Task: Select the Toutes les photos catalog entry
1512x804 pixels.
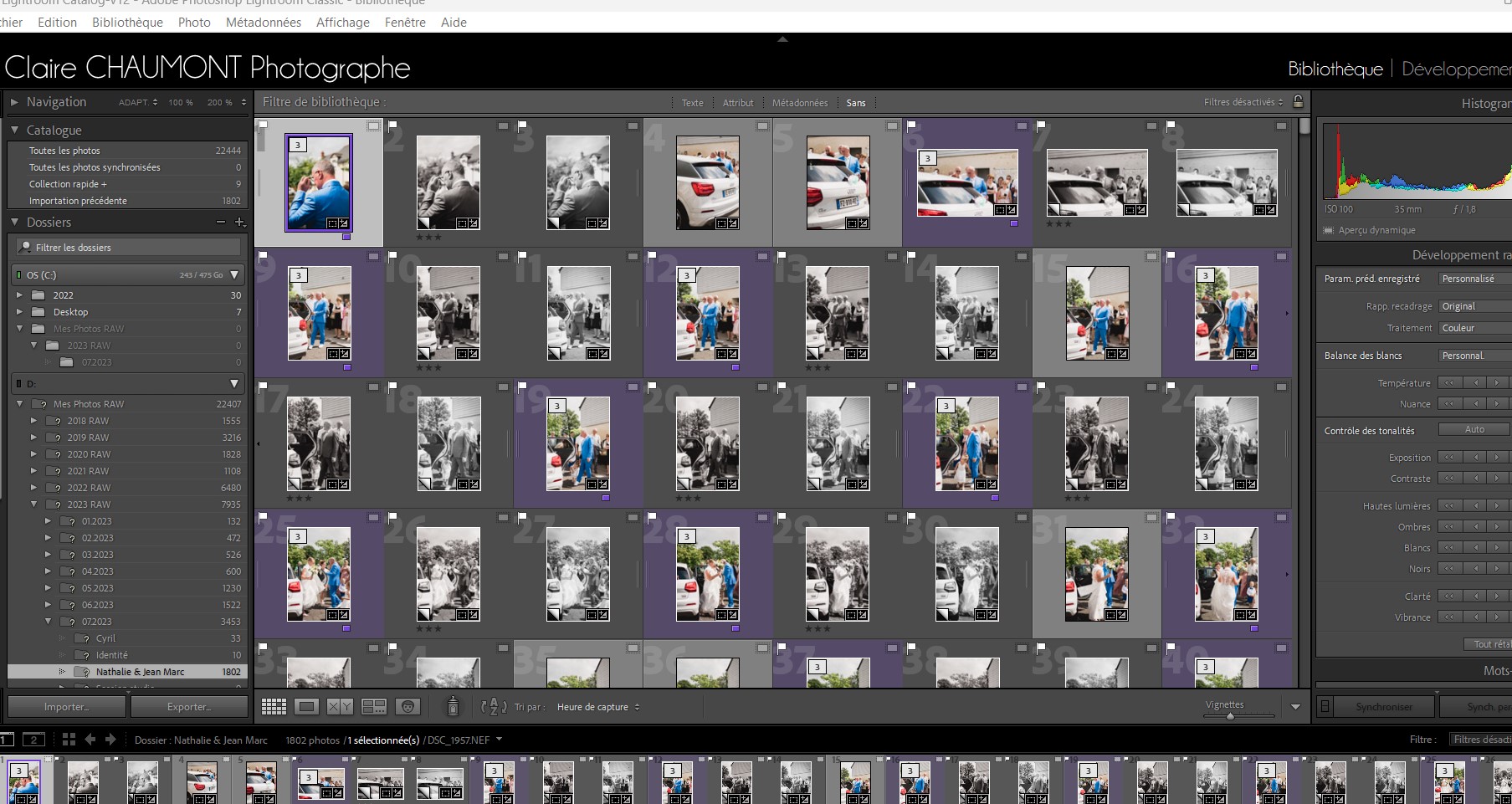Action: [x=64, y=151]
